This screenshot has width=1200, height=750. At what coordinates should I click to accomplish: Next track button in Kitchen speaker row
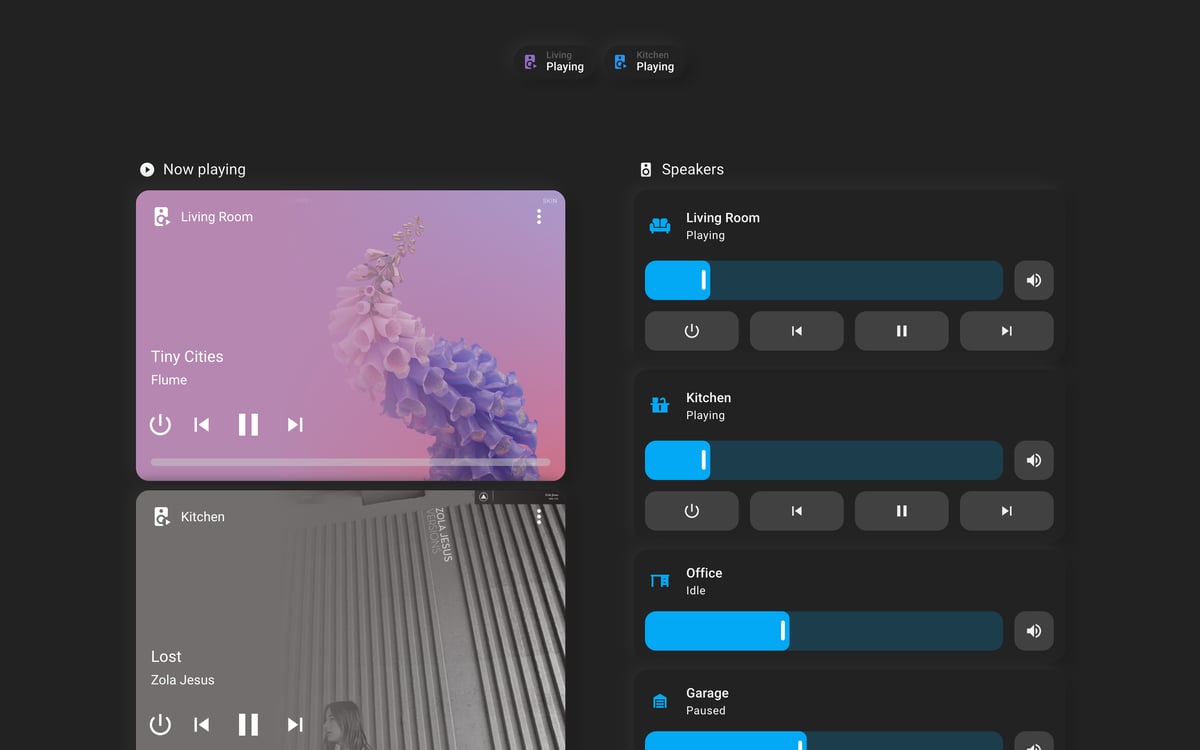1007,511
